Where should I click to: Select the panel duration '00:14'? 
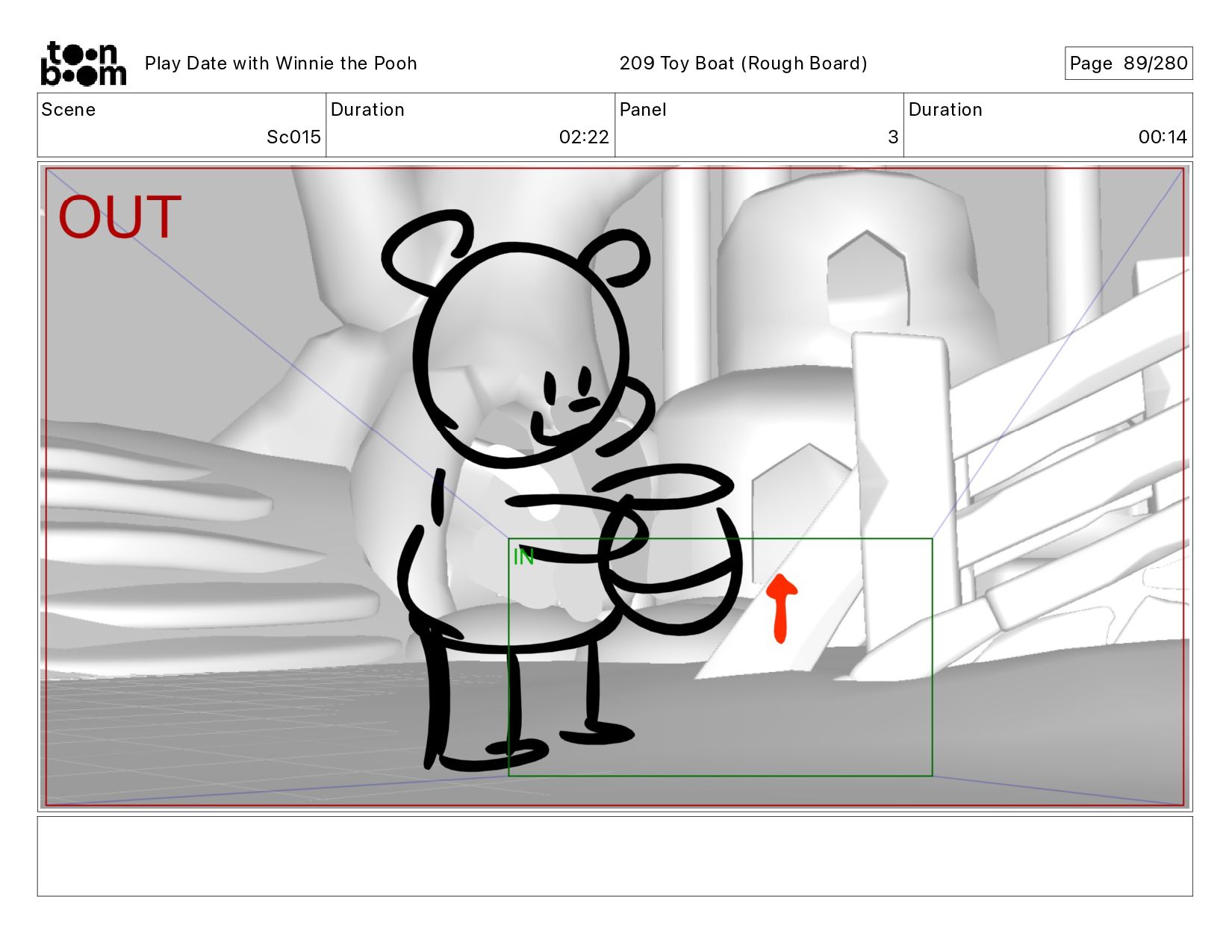click(x=1163, y=137)
